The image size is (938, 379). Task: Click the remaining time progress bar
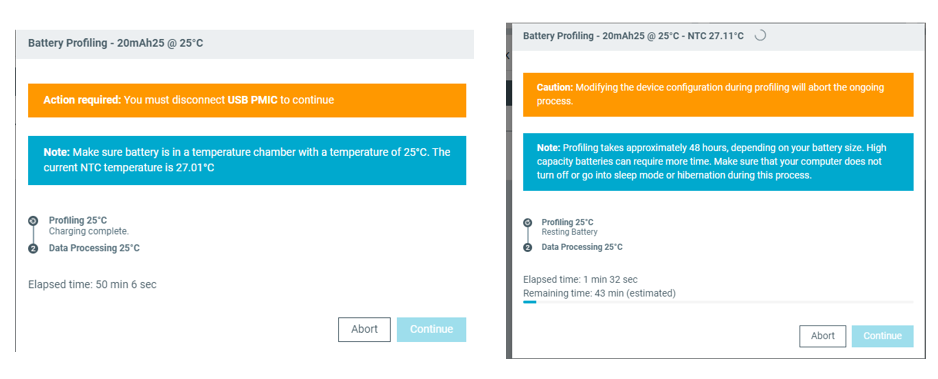click(718, 302)
